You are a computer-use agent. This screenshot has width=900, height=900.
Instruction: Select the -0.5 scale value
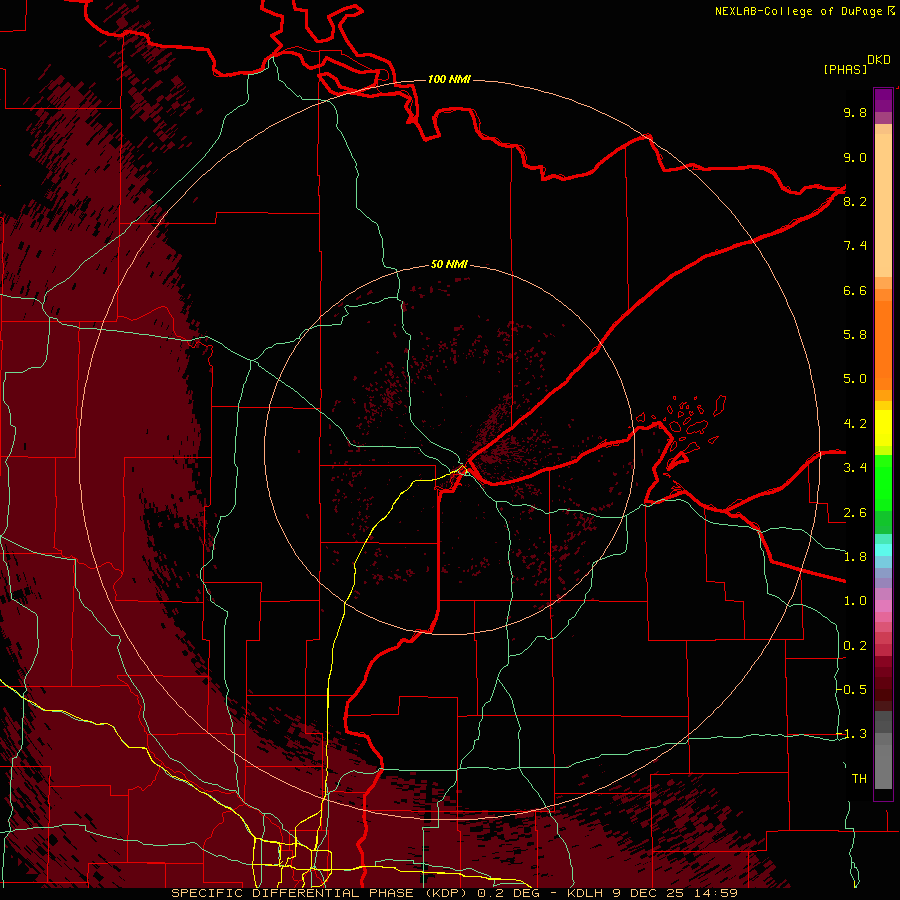[x=852, y=690]
